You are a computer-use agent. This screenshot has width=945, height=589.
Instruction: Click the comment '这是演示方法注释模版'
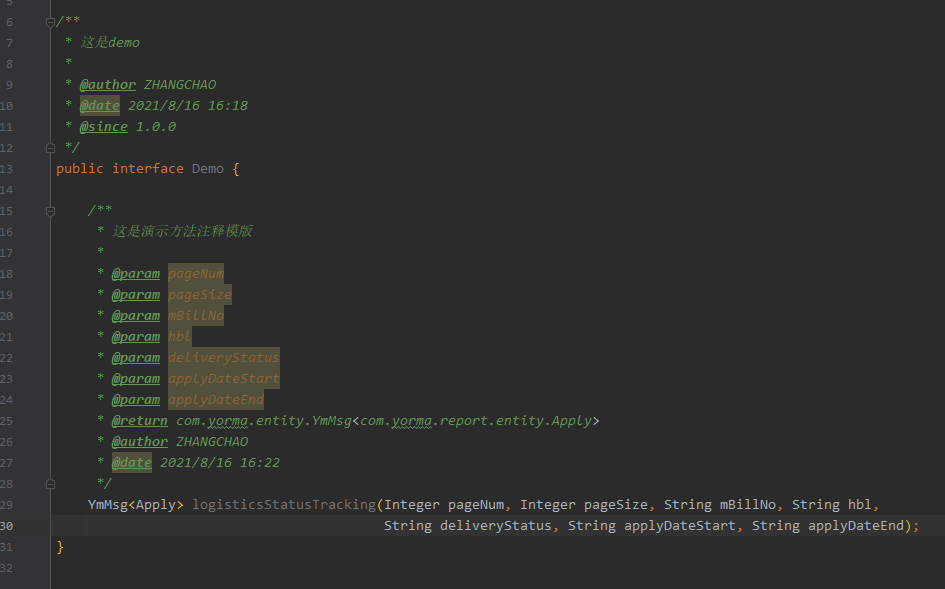[183, 231]
